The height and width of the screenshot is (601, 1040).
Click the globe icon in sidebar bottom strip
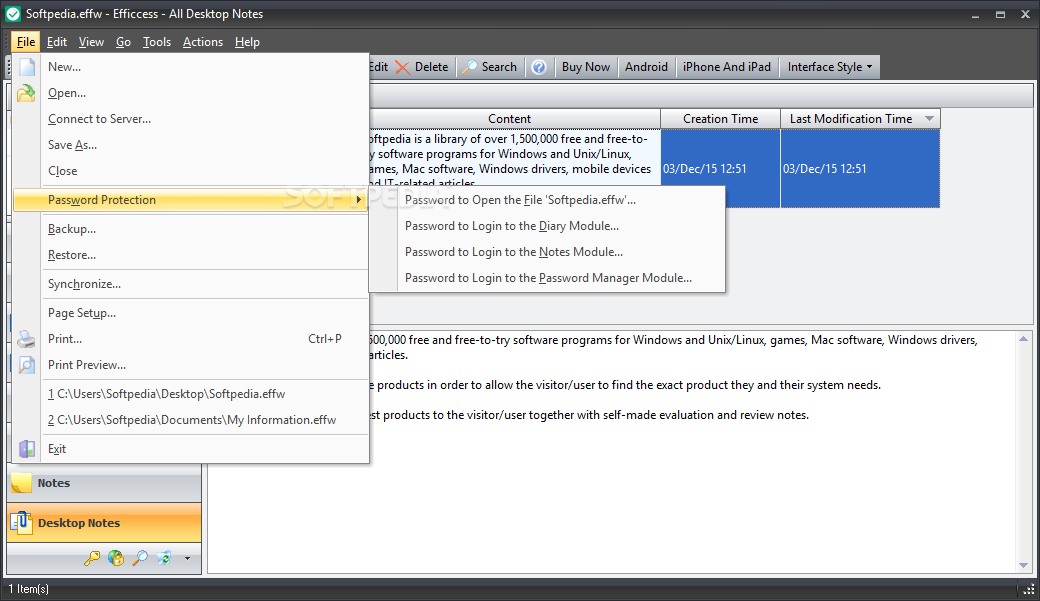click(116, 558)
